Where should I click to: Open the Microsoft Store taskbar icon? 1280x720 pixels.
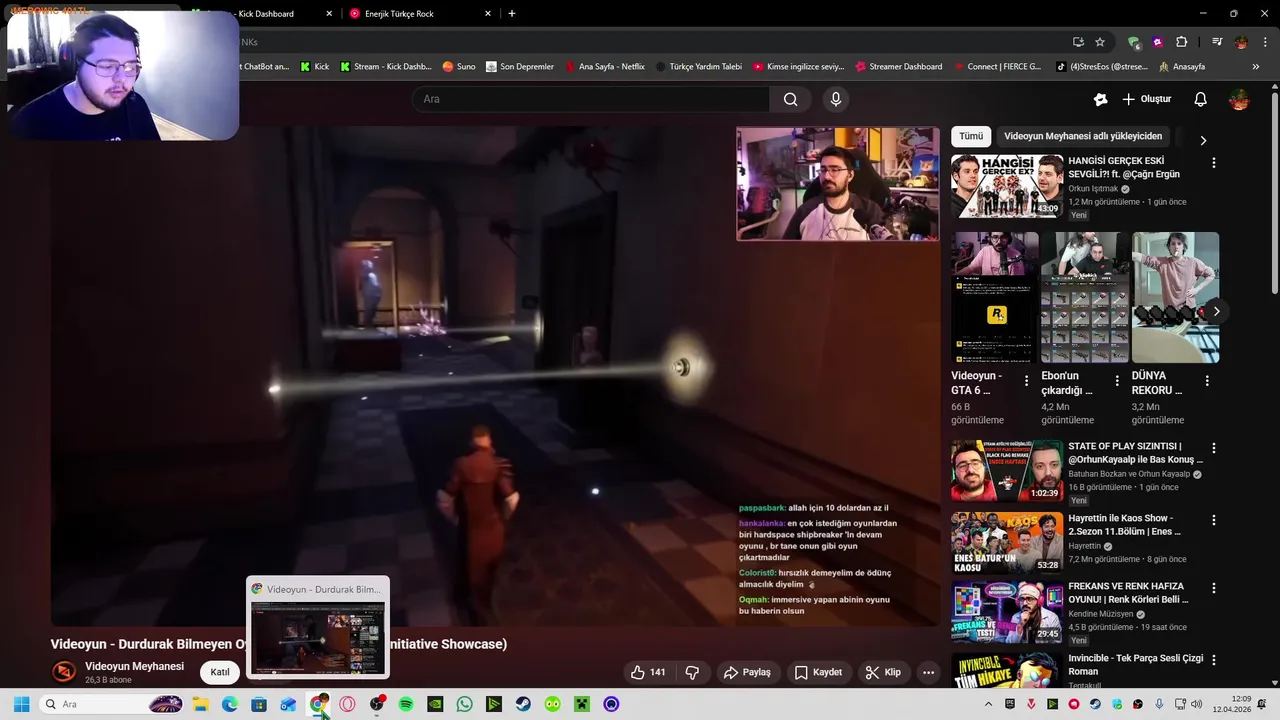tap(259, 704)
